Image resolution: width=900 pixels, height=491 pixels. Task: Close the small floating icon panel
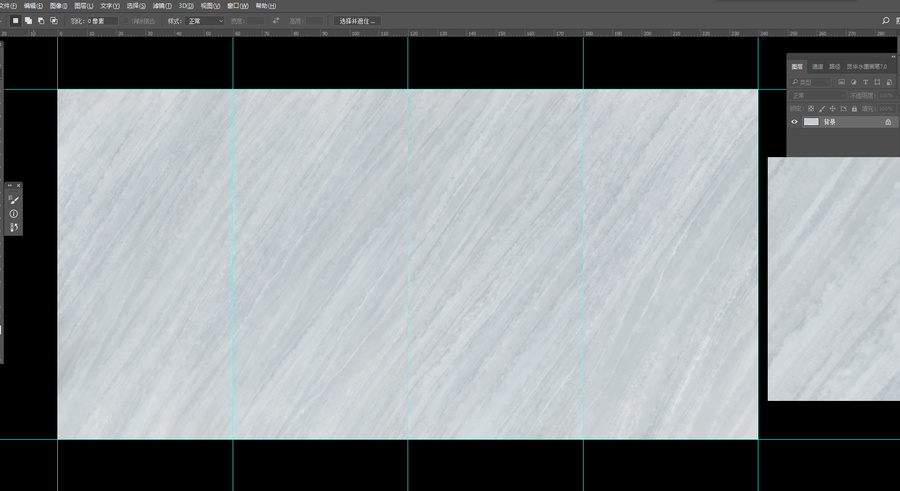click(19, 185)
